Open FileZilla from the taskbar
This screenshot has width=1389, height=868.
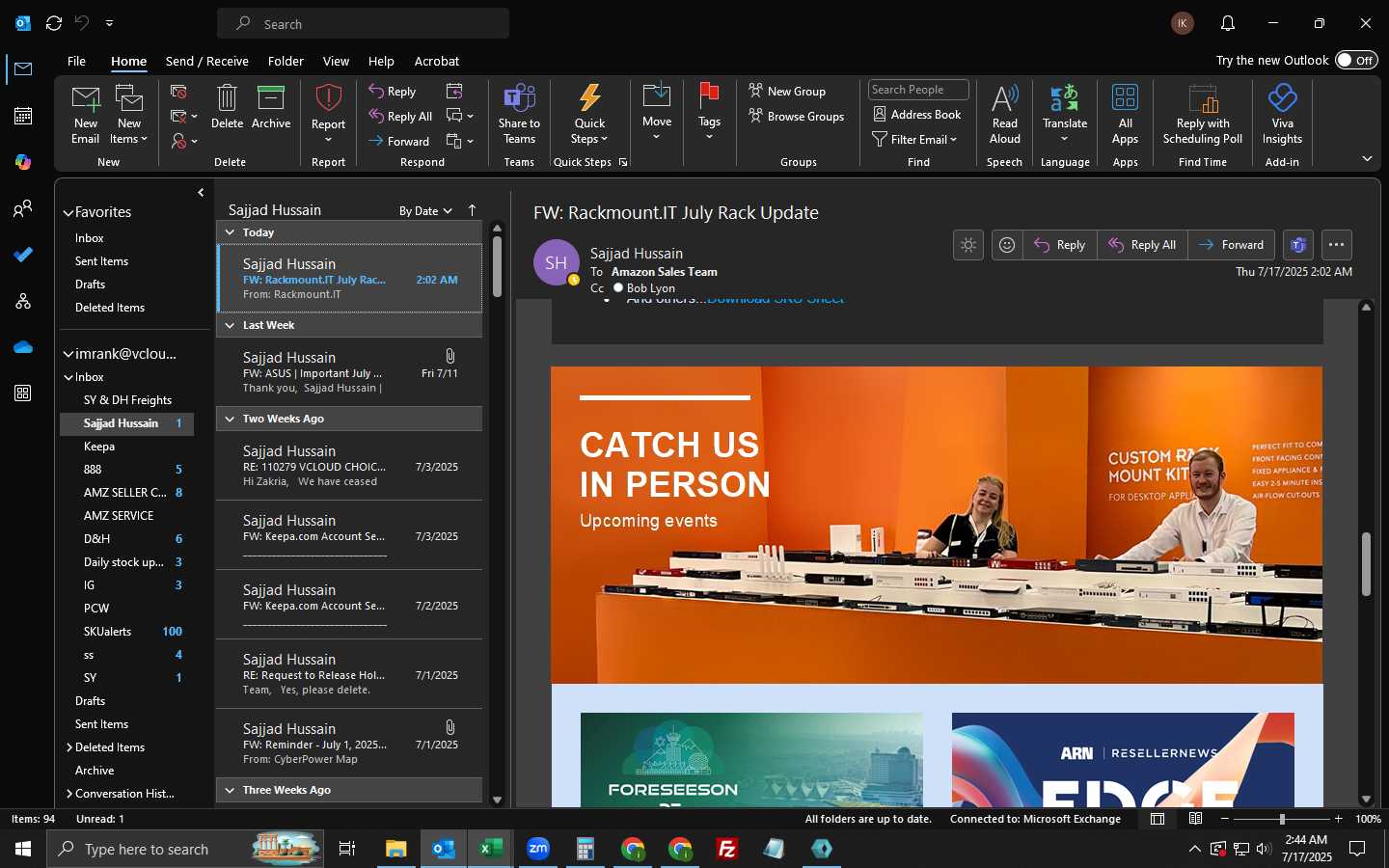point(727,849)
